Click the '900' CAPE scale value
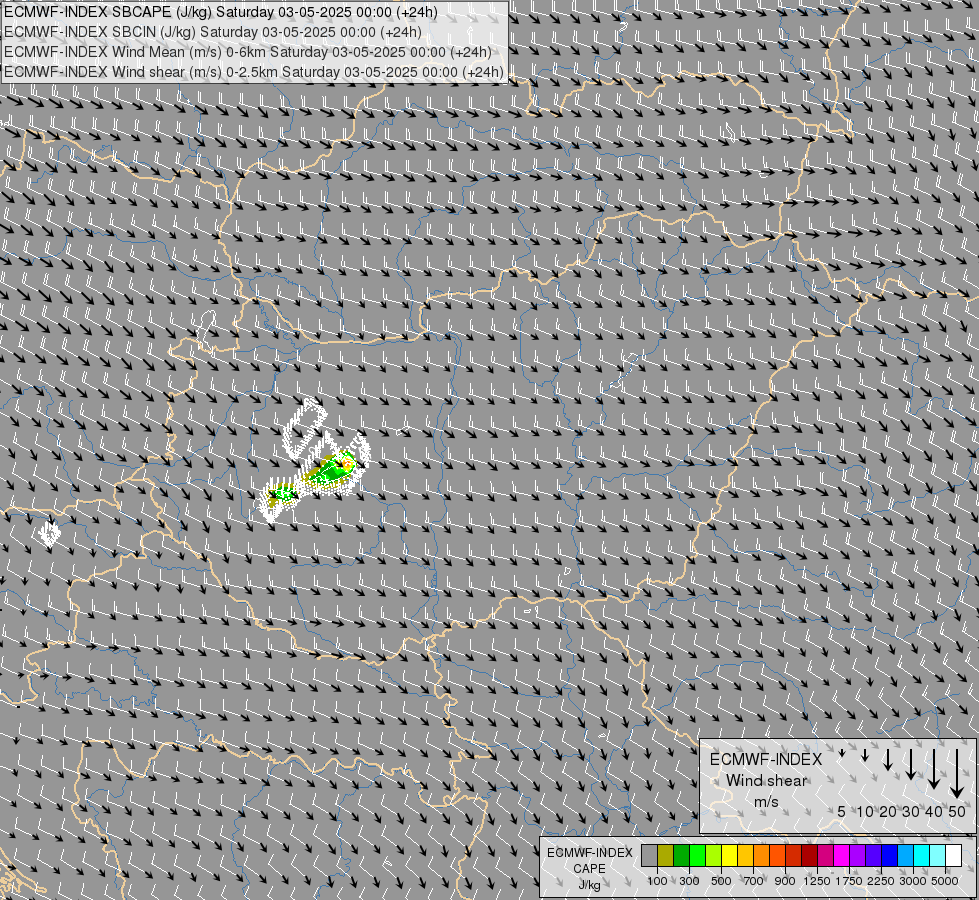979x900 pixels. click(785, 881)
